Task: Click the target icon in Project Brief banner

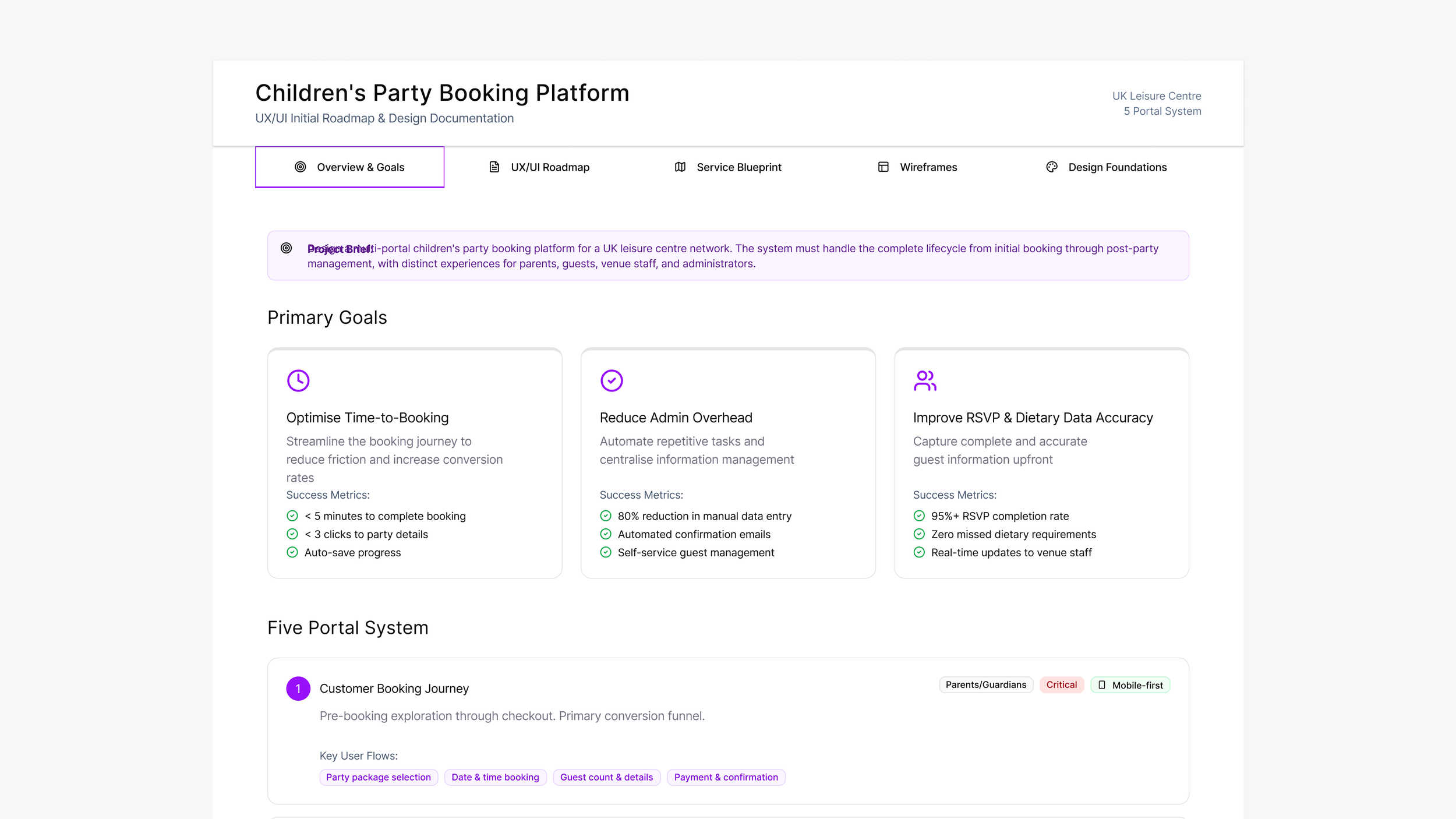Action: (x=286, y=248)
